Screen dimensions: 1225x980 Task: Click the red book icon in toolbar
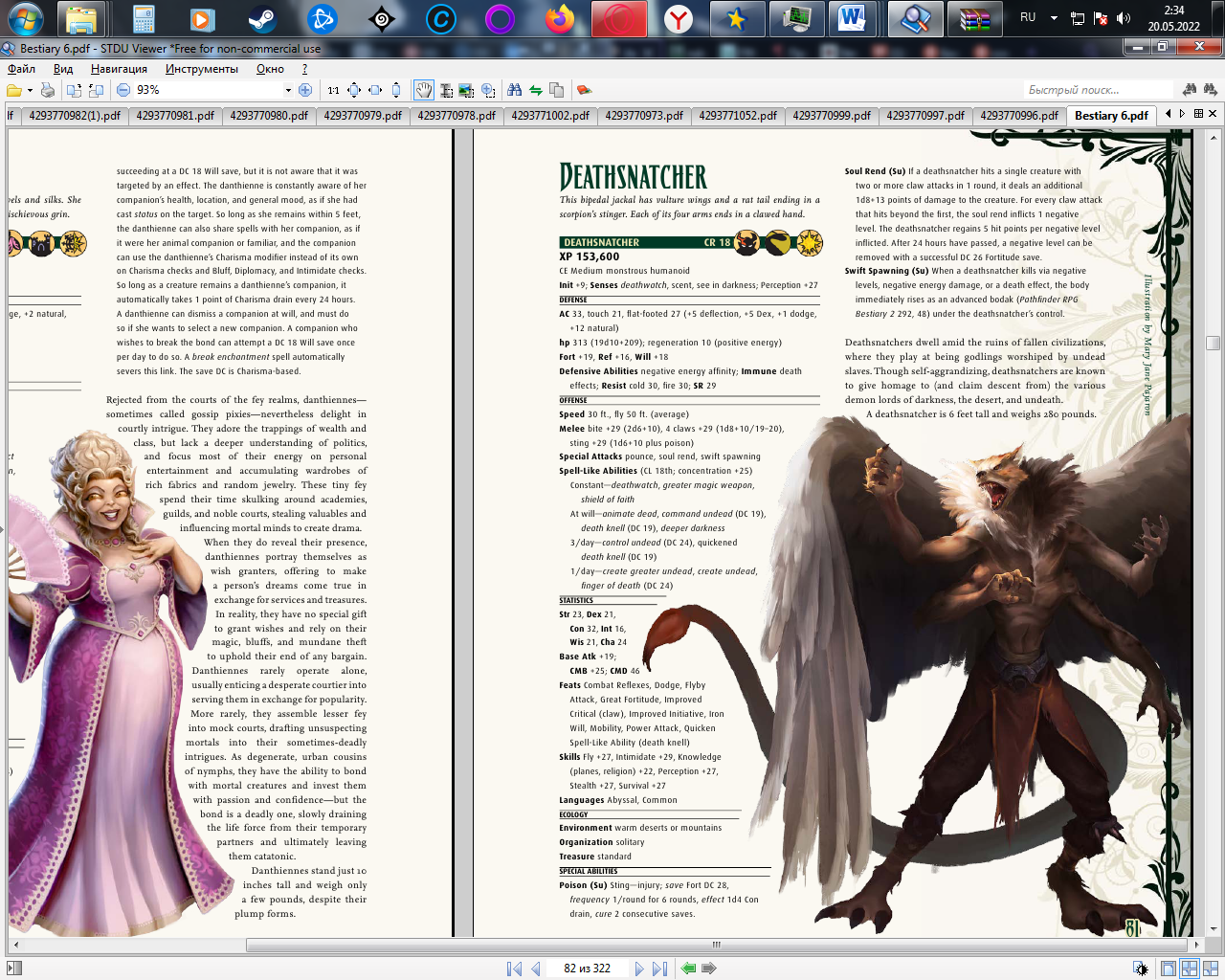tap(584, 90)
